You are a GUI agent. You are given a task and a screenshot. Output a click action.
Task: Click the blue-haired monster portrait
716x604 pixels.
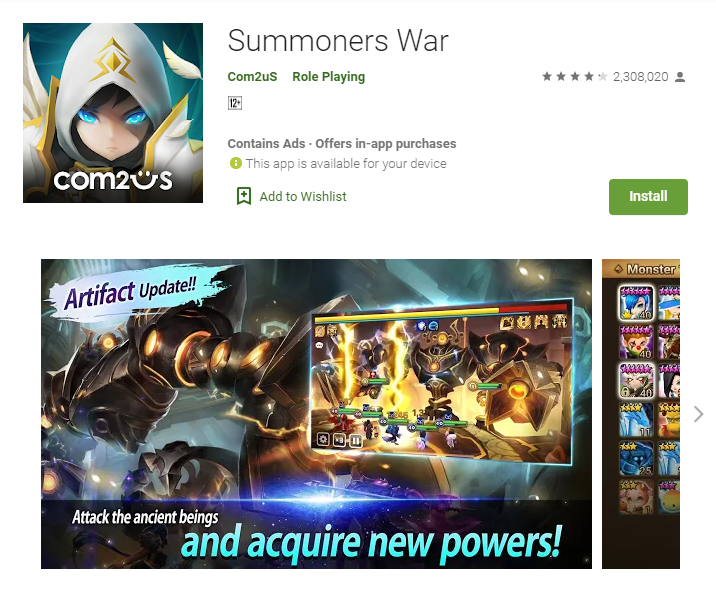pyautogui.click(x=636, y=303)
